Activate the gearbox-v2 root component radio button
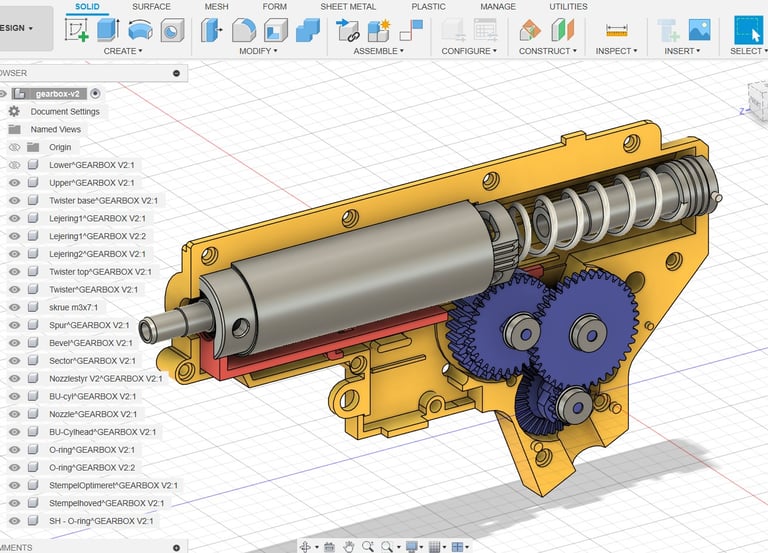The width and height of the screenshot is (768, 553). point(95,93)
